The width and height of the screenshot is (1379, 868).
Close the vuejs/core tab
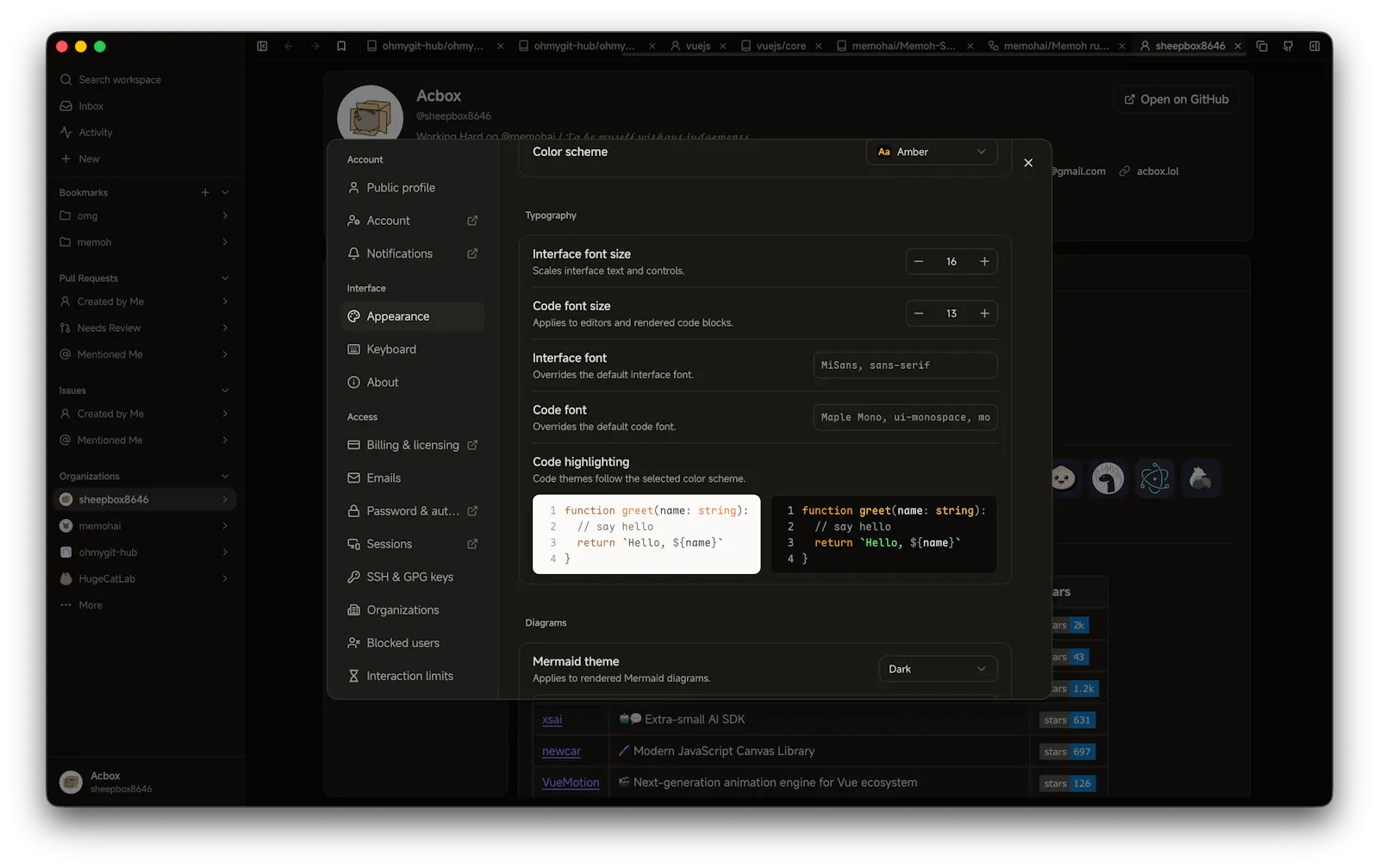coord(819,47)
